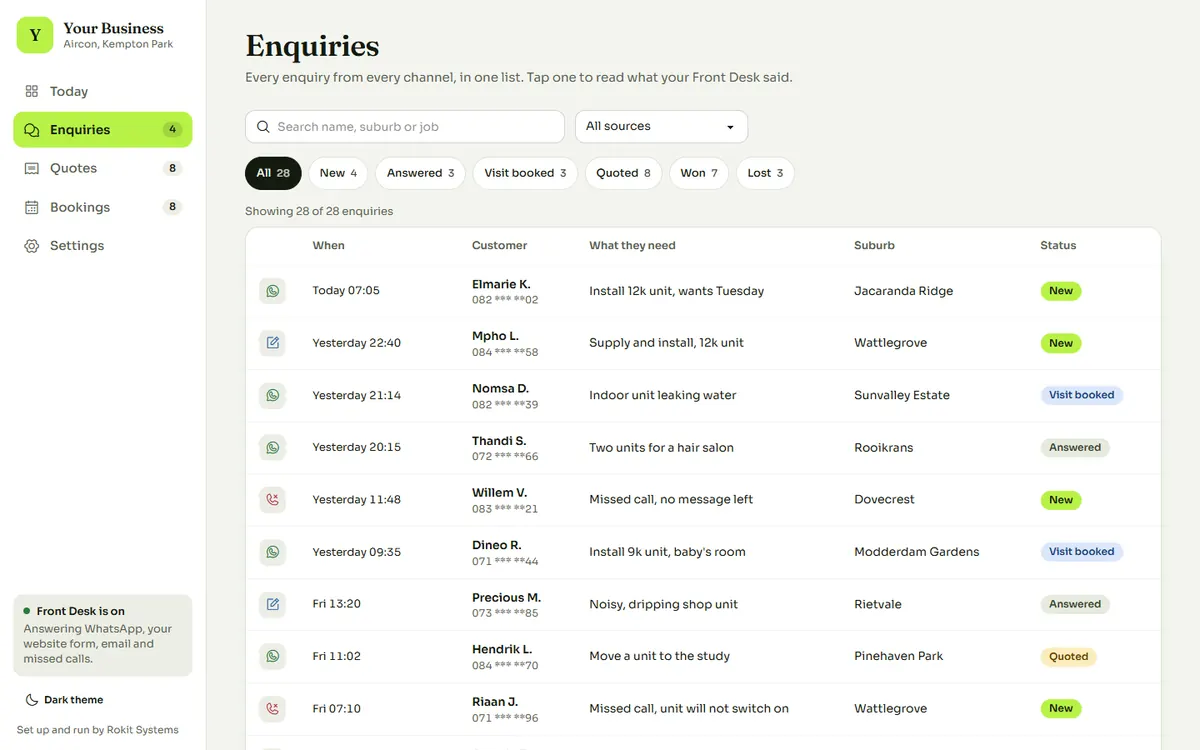Image resolution: width=1200 pixels, height=750 pixels.
Task: Open enquiry 'Indoor unit leaking water'
Action: pyautogui.click(x=662, y=395)
